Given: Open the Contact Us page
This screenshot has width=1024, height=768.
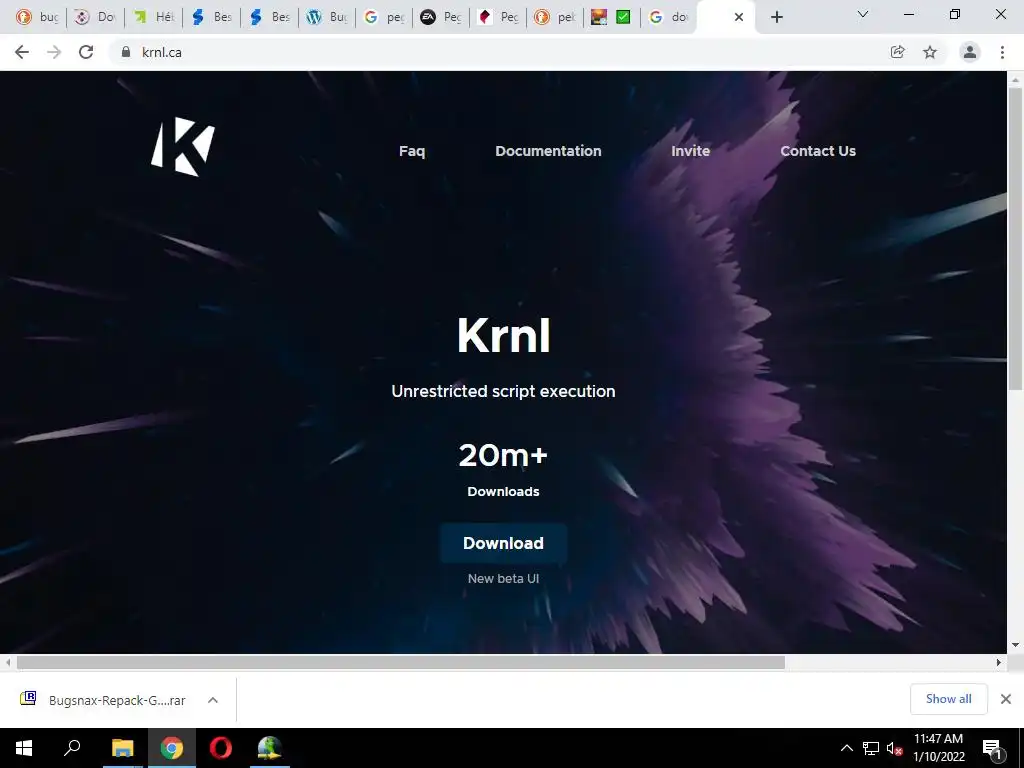Looking at the screenshot, I should pos(818,151).
